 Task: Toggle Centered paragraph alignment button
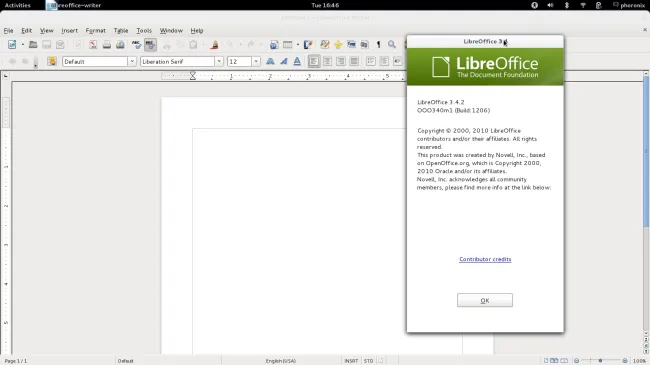point(327,61)
